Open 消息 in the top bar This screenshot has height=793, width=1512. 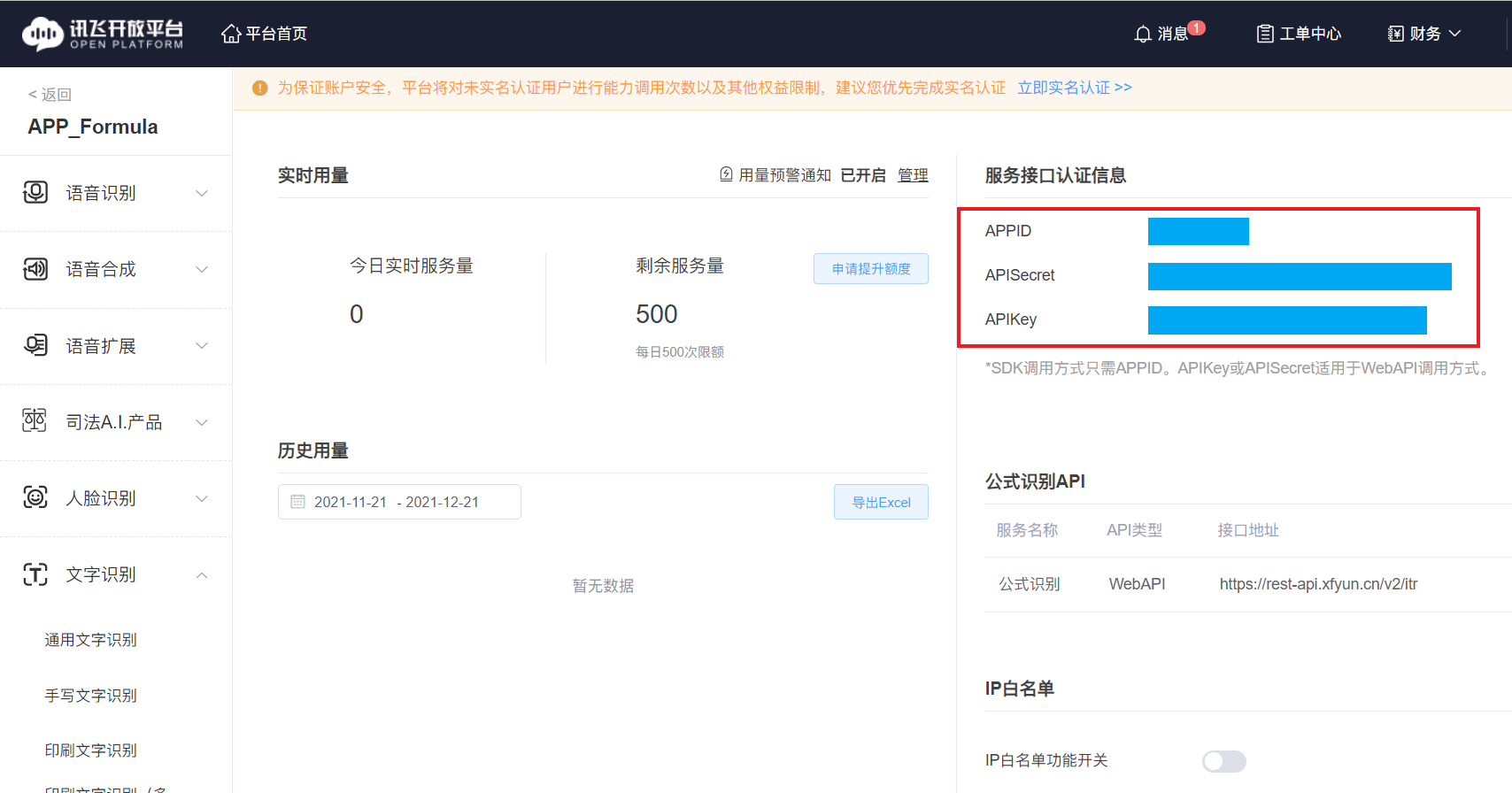pos(1173,34)
